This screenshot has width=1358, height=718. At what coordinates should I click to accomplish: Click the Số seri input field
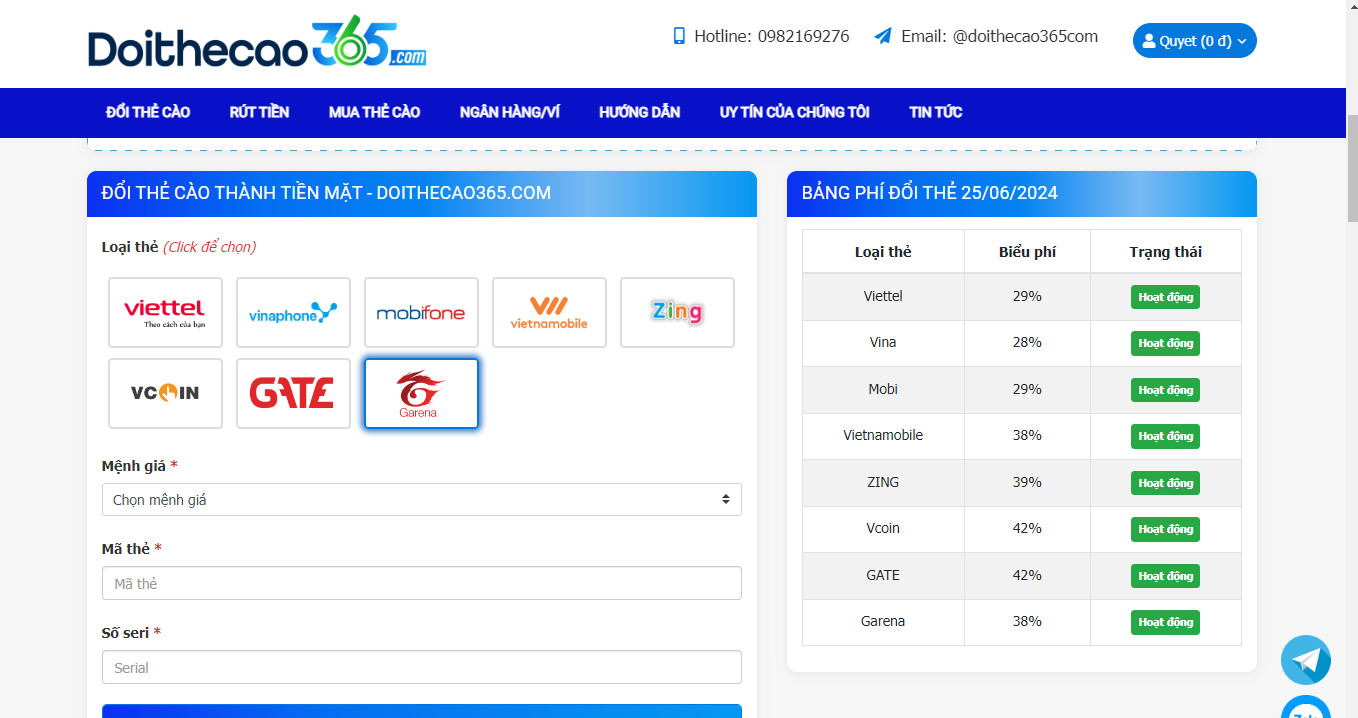421,667
